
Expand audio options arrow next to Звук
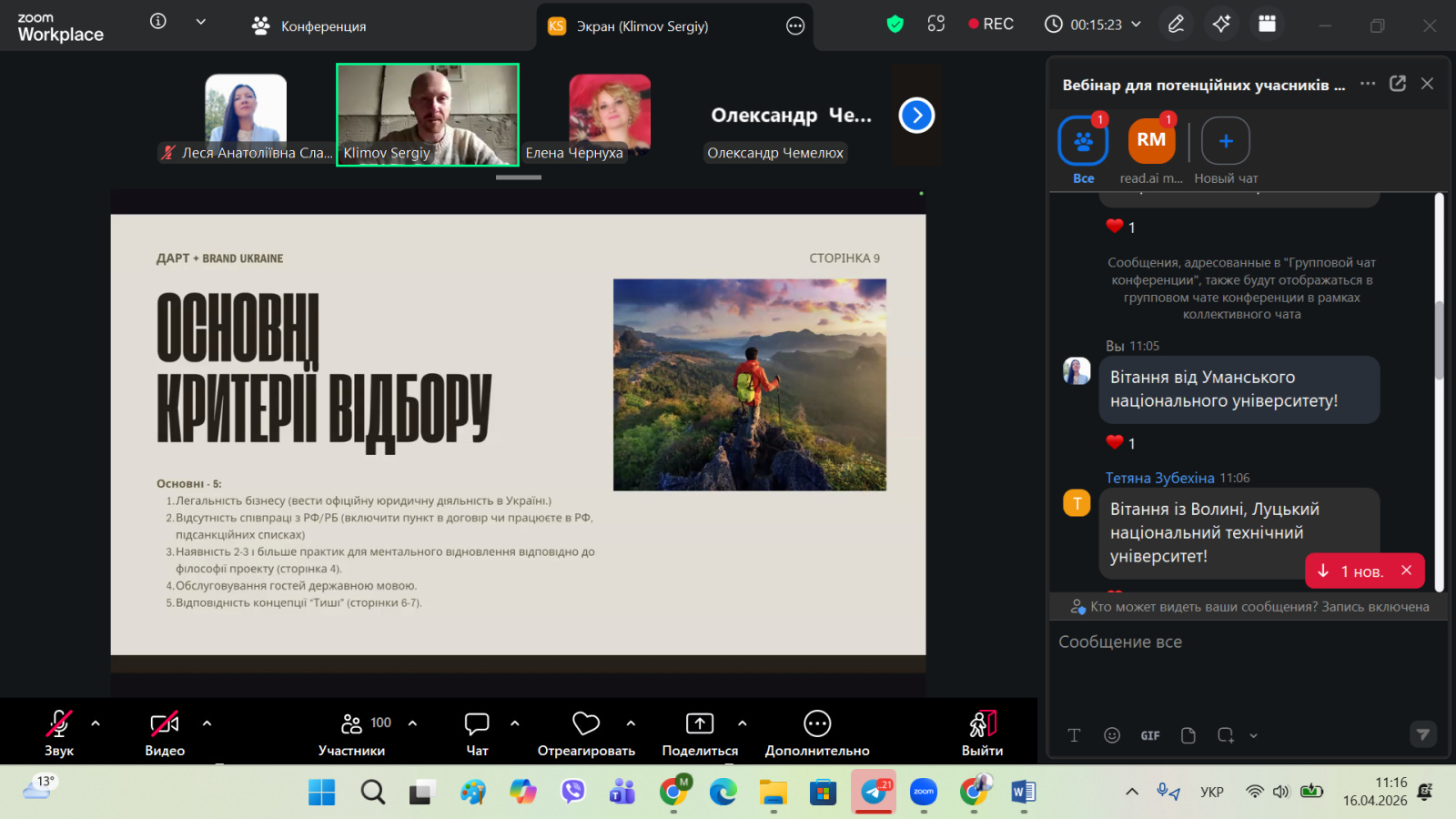click(96, 723)
